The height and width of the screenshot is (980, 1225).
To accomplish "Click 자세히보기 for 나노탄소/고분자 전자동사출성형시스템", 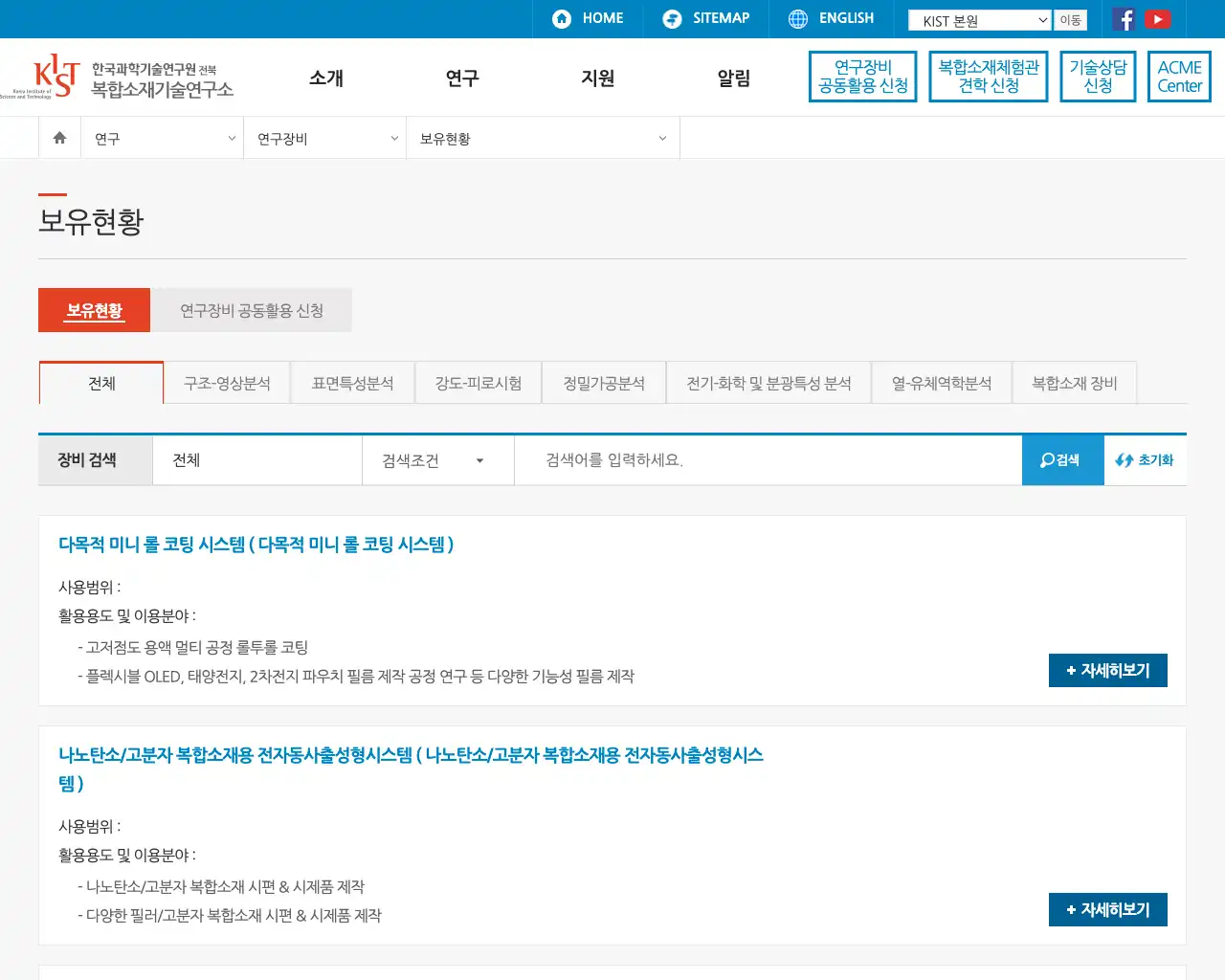I will point(1107,910).
